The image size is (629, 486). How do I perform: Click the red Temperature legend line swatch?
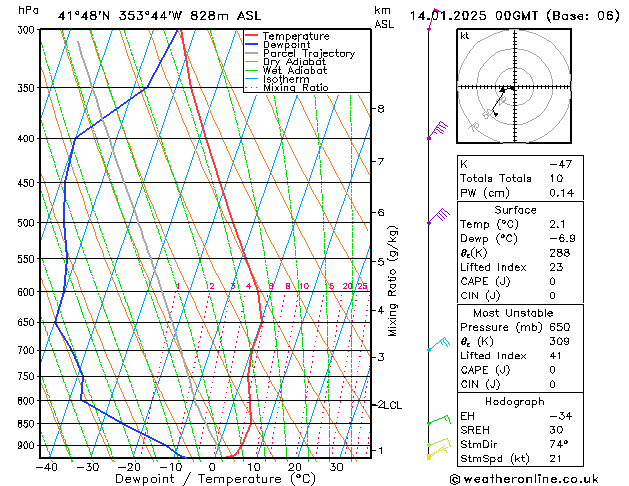[x=252, y=36]
